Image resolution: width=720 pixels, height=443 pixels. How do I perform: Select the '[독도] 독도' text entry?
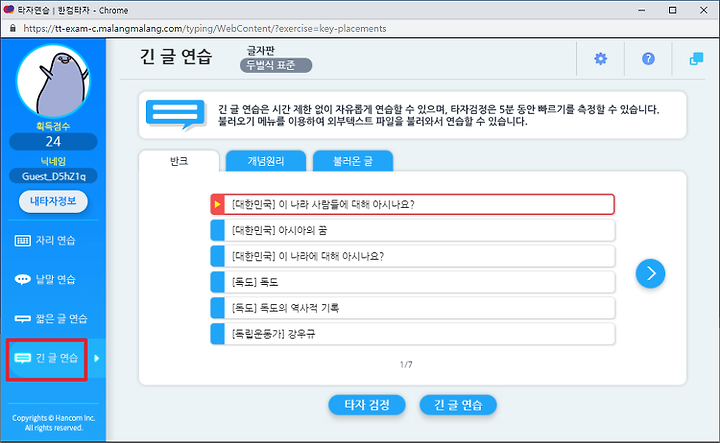coord(412,282)
